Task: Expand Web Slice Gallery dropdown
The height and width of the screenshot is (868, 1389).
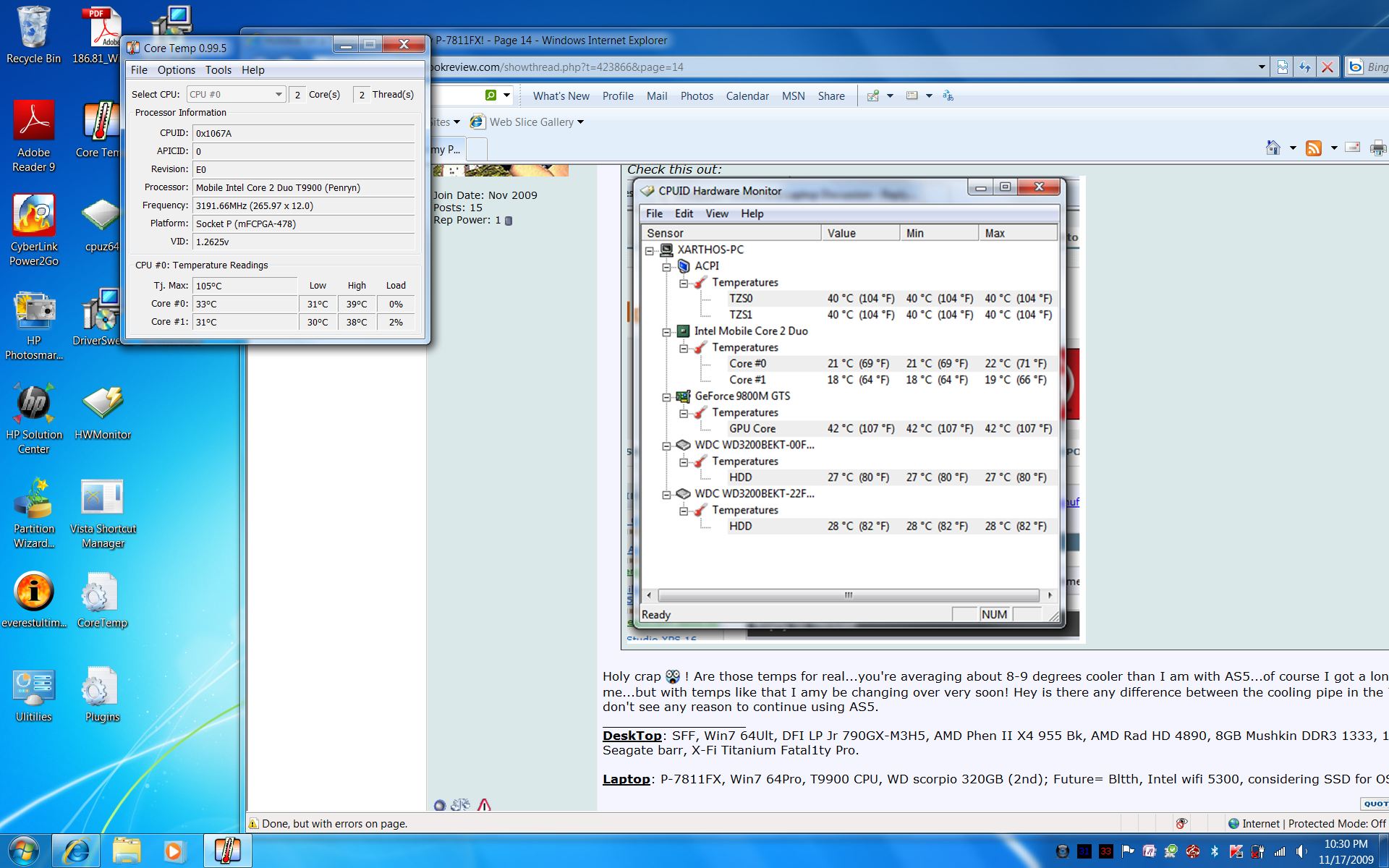Action: point(580,122)
